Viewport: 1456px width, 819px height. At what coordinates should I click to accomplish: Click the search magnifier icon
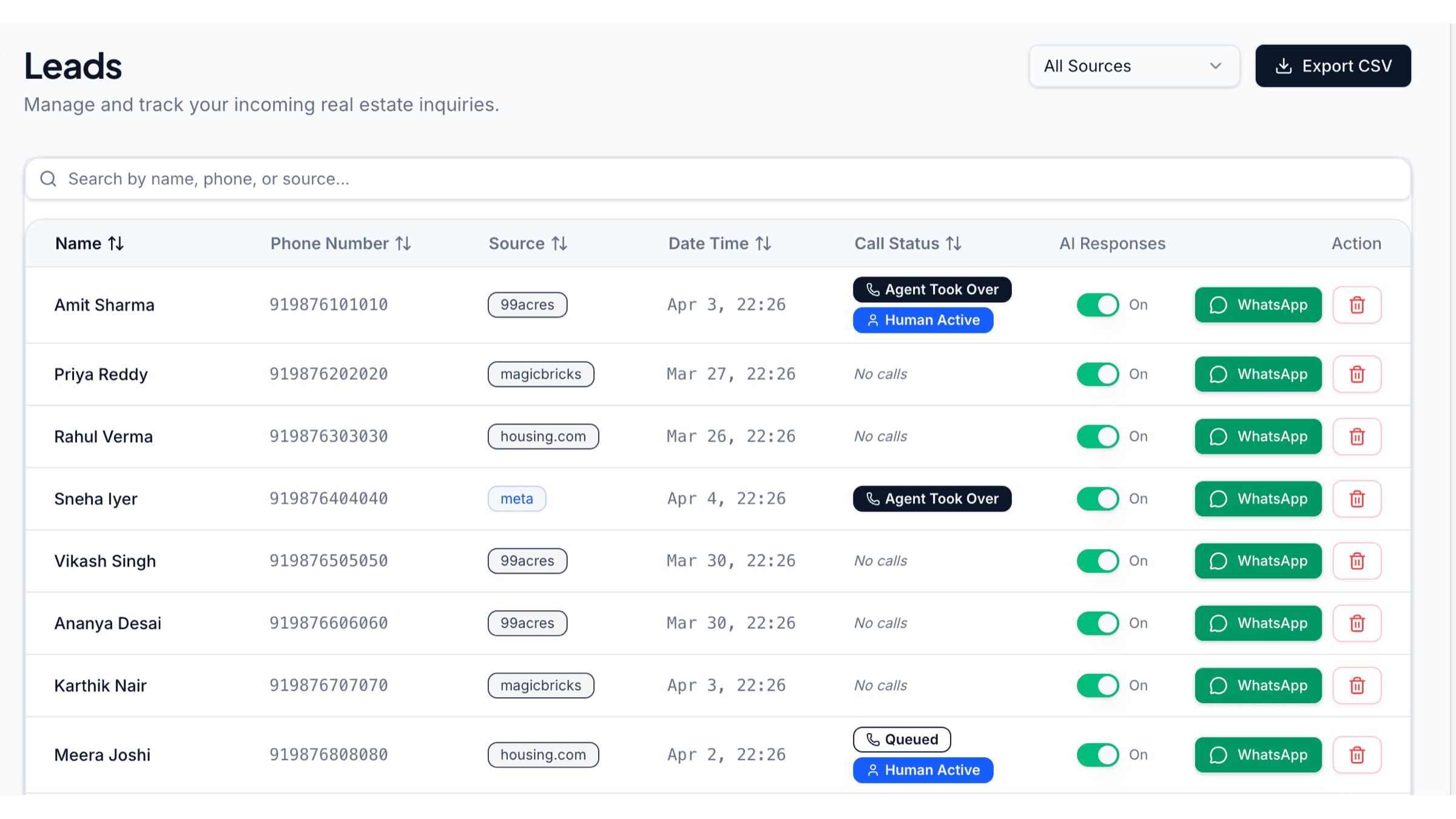click(49, 178)
